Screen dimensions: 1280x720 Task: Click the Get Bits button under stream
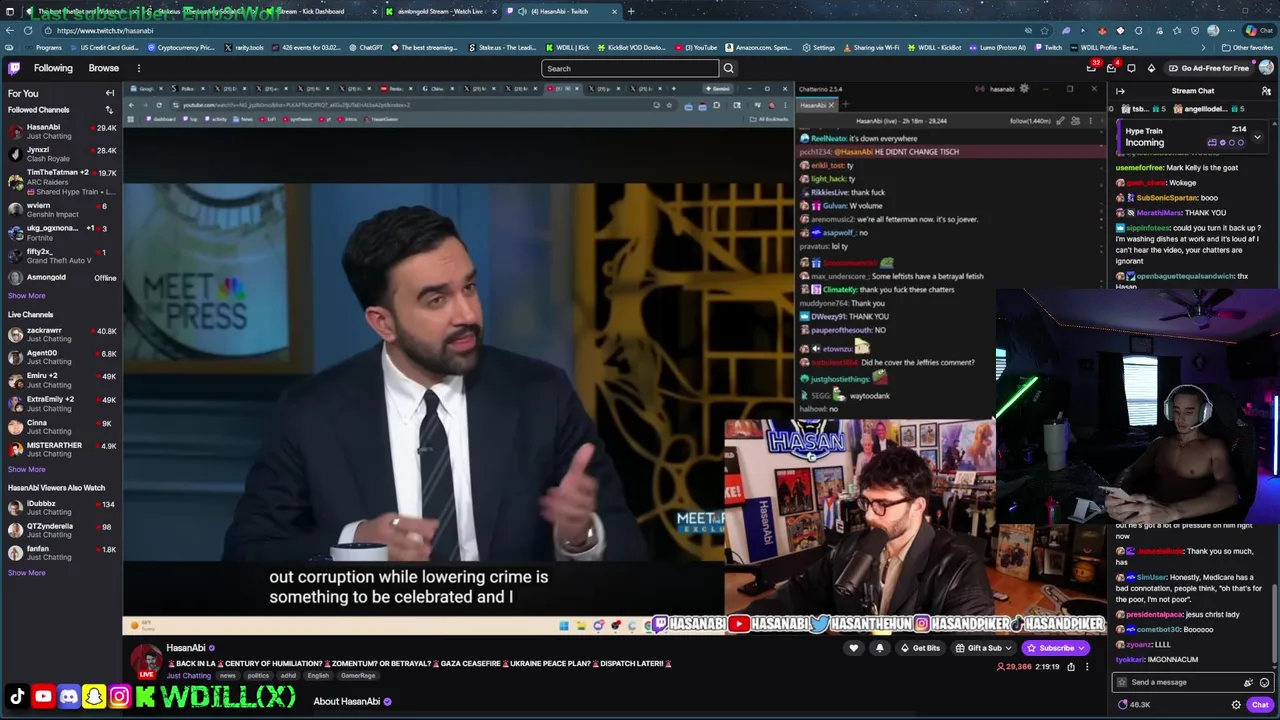pyautogui.click(x=920, y=648)
